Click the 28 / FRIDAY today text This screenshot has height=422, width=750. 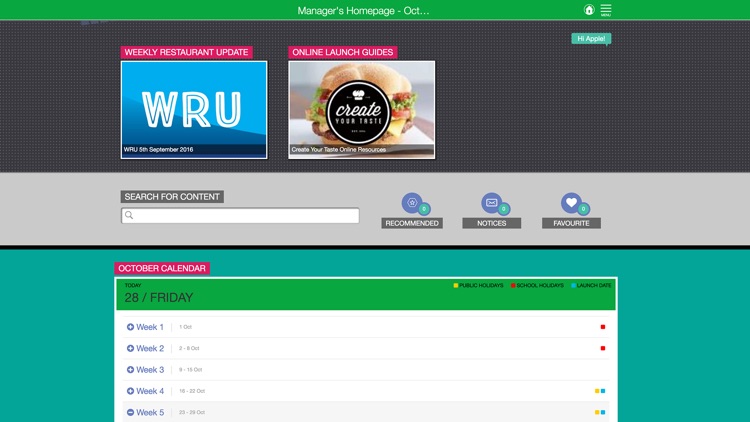[159, 298]
